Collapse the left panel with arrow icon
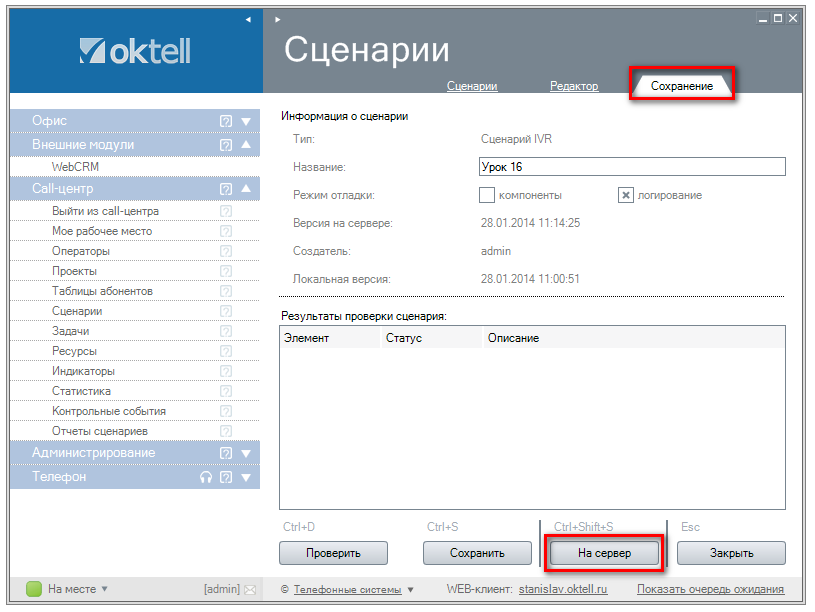 tap(249, 19)
